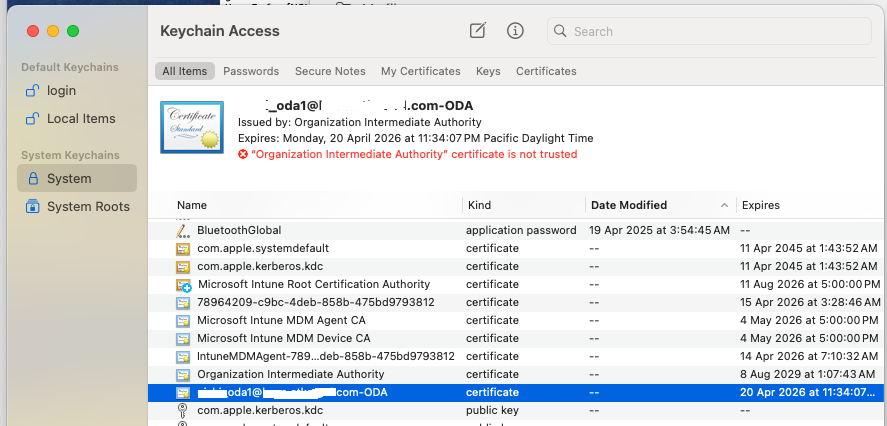Screen dimensions: 887x426
Task: Click the green zoom window button
Action: [x=73, y=31]
